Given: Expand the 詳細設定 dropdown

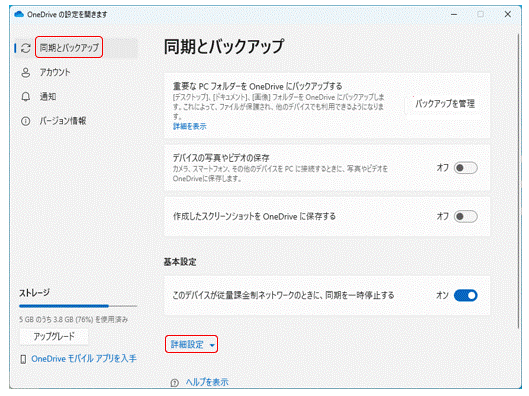Looking at the screenshot, I should [192, 344].
